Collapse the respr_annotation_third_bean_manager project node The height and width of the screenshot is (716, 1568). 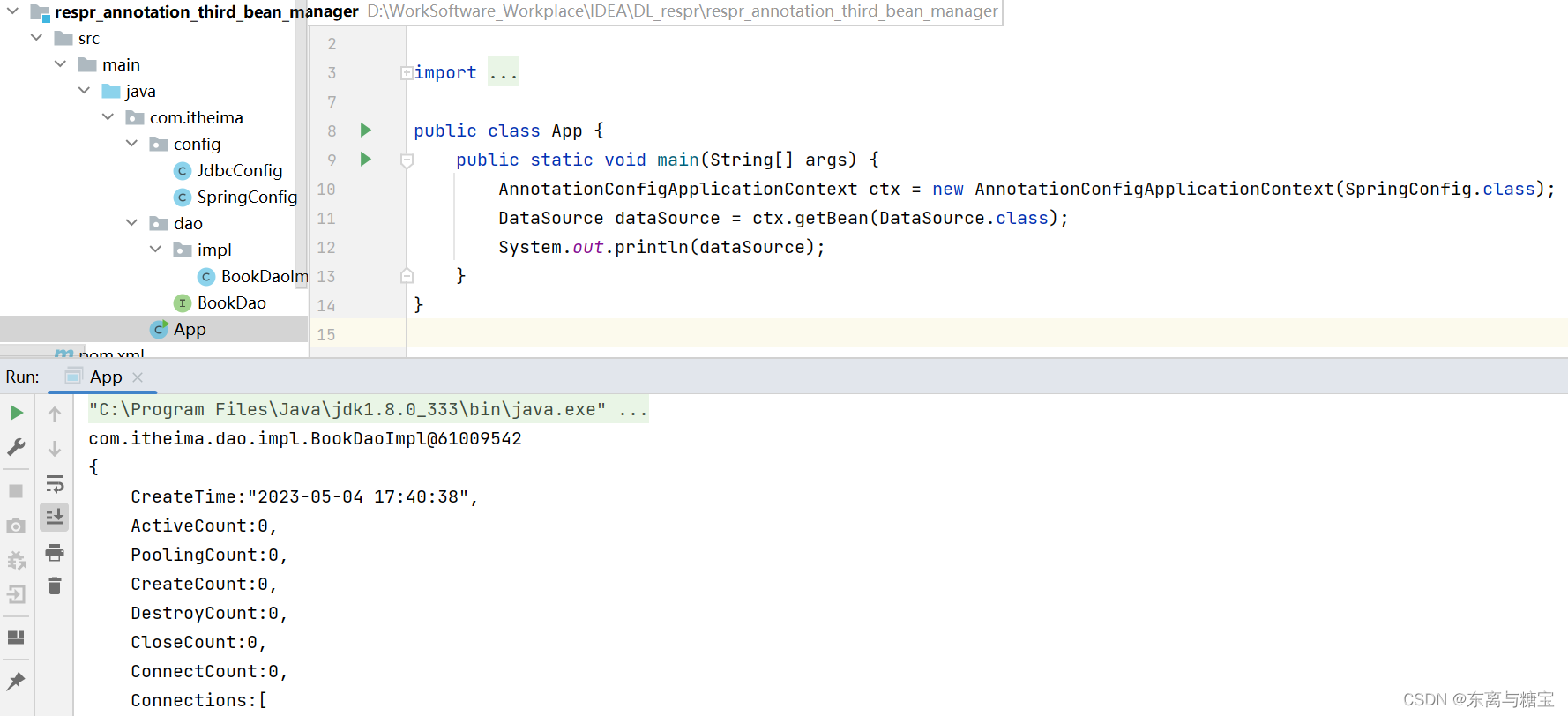[12, 11]
